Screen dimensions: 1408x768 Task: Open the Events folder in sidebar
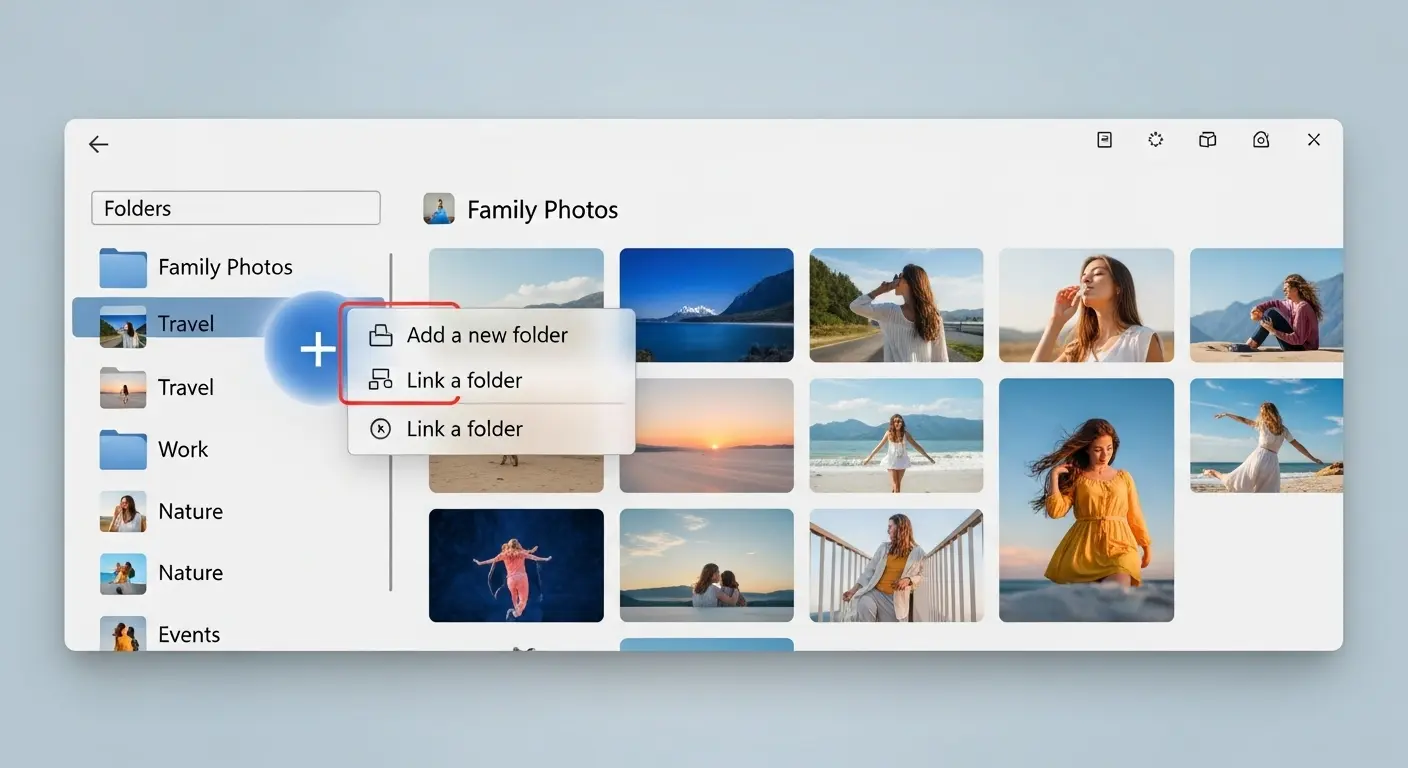click(x=188, y=634)
